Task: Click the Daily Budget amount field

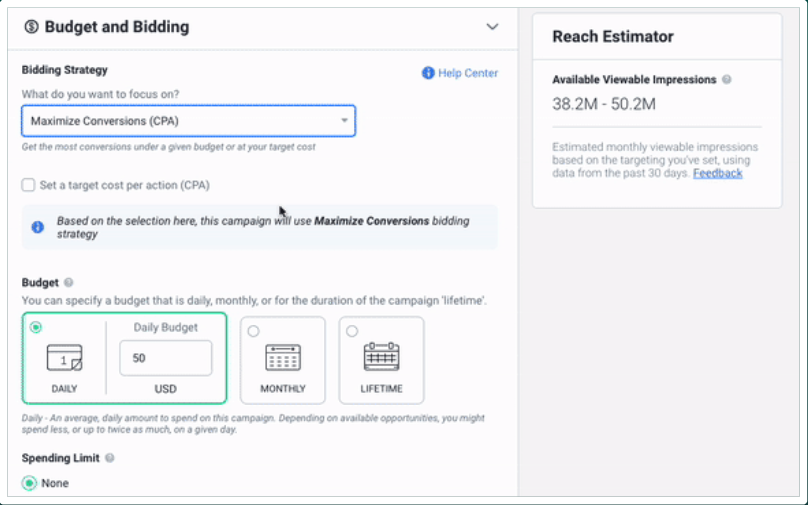Action: point(165,358)
